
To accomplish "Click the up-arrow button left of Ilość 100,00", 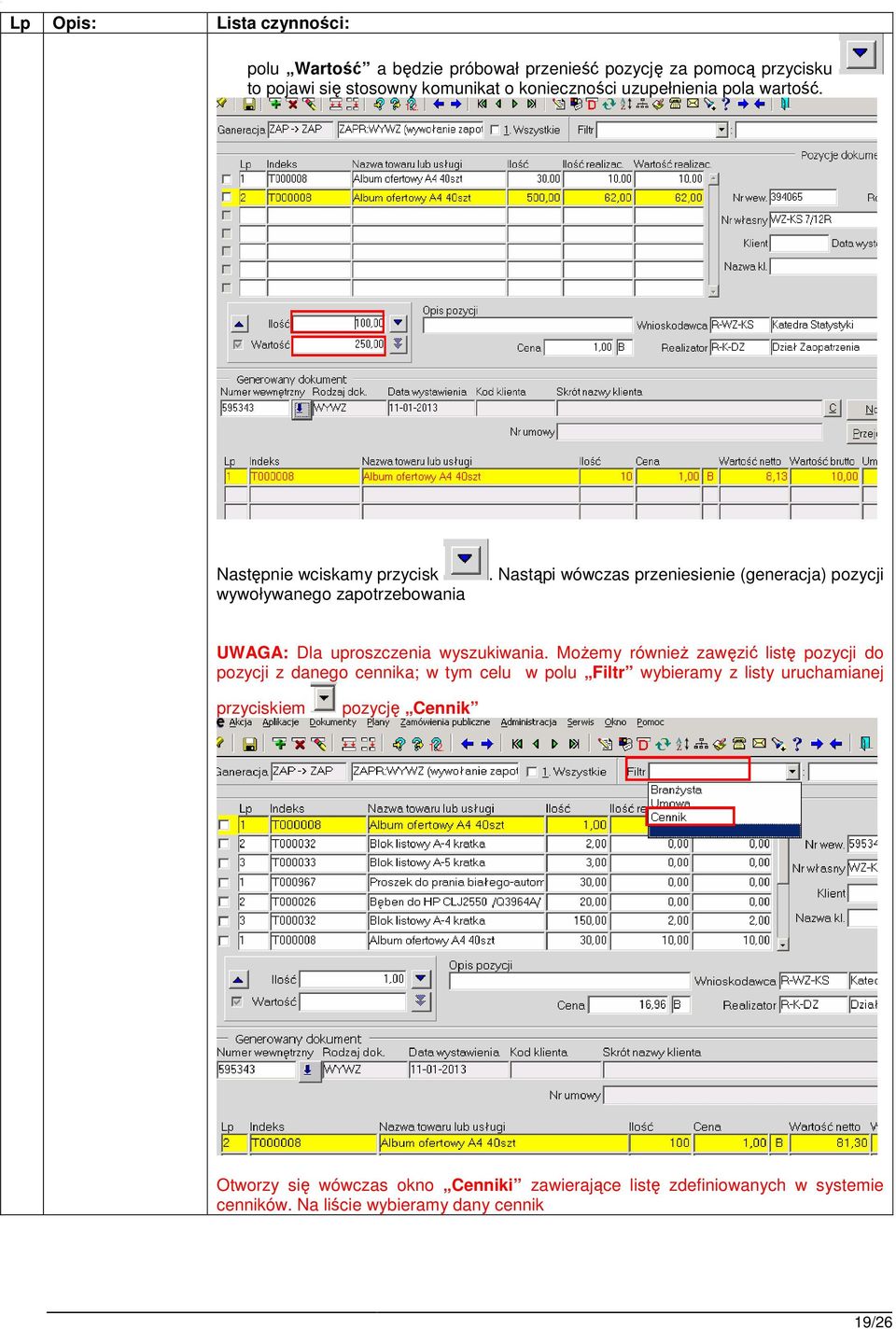I will click(x=240, y=324).
